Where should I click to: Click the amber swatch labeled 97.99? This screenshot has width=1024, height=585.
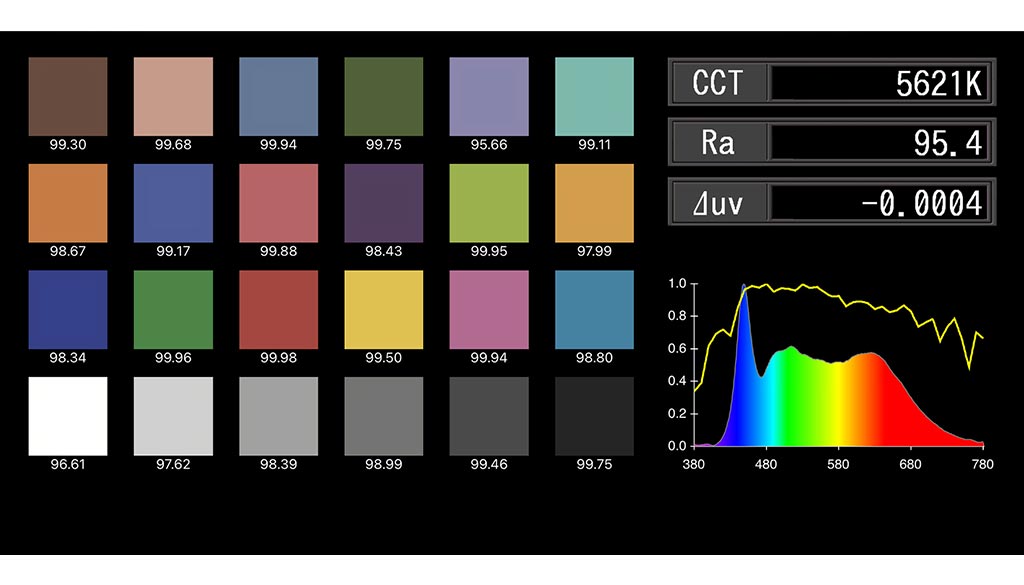pyautogui.click(x=594, y=203)
